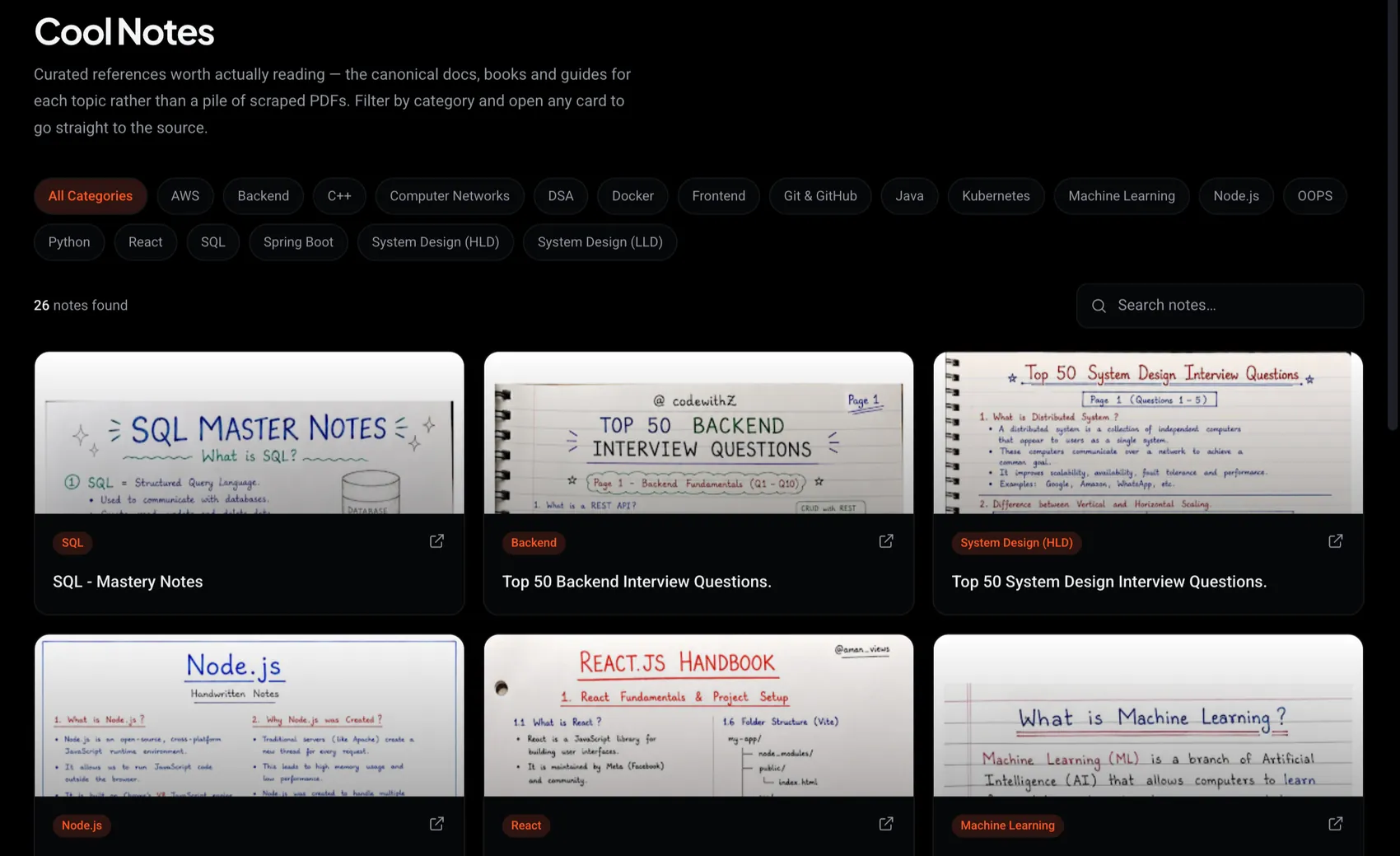Click the React tag on card
The width and height of the screenshot is (1400, 856).
pyautogui.click(x=526, y=826)
